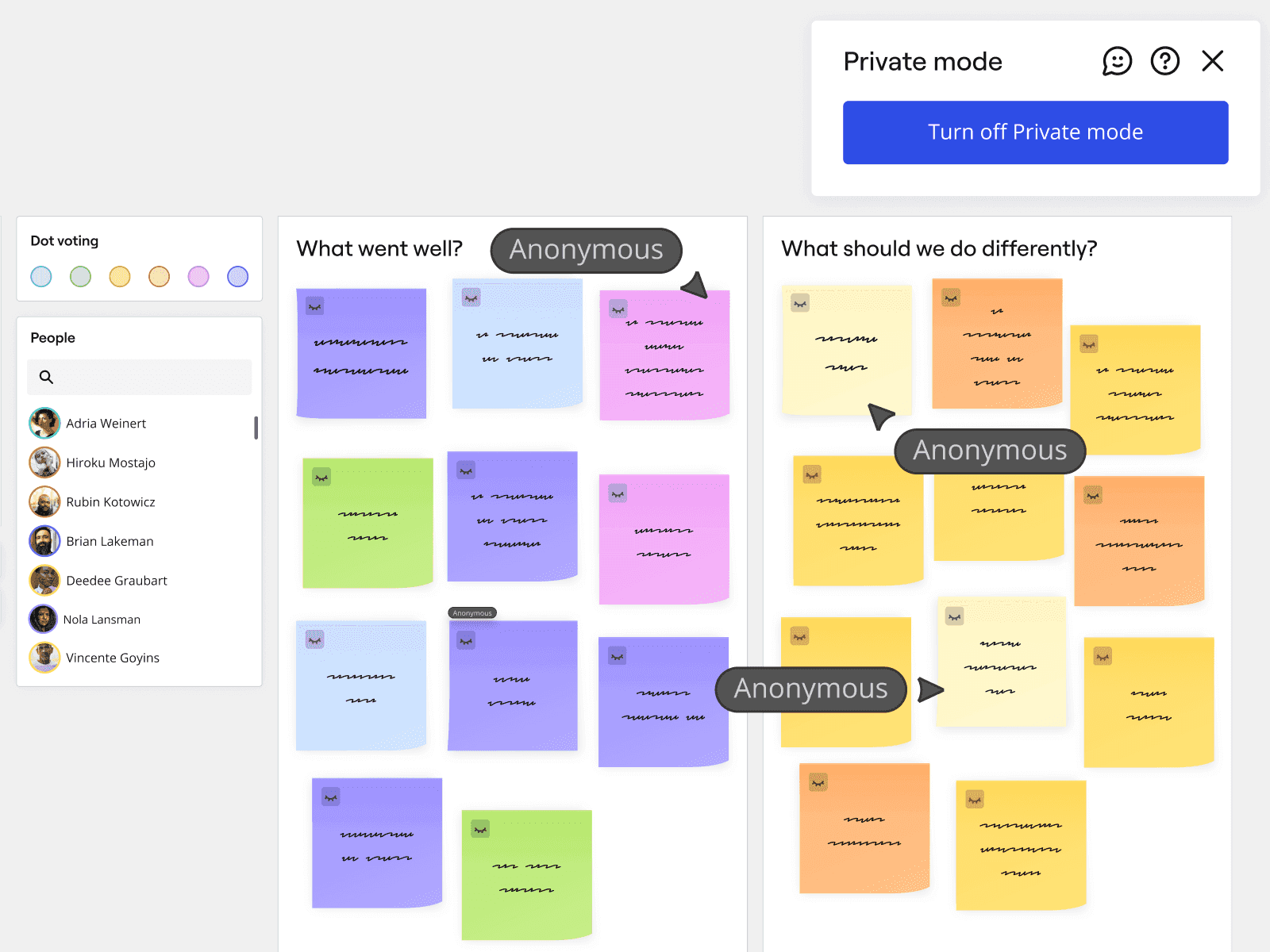The height and width of the screenshot is (952, 1270).
Task: Select Adria Weinert in People list
Action: tap(106, 424)
